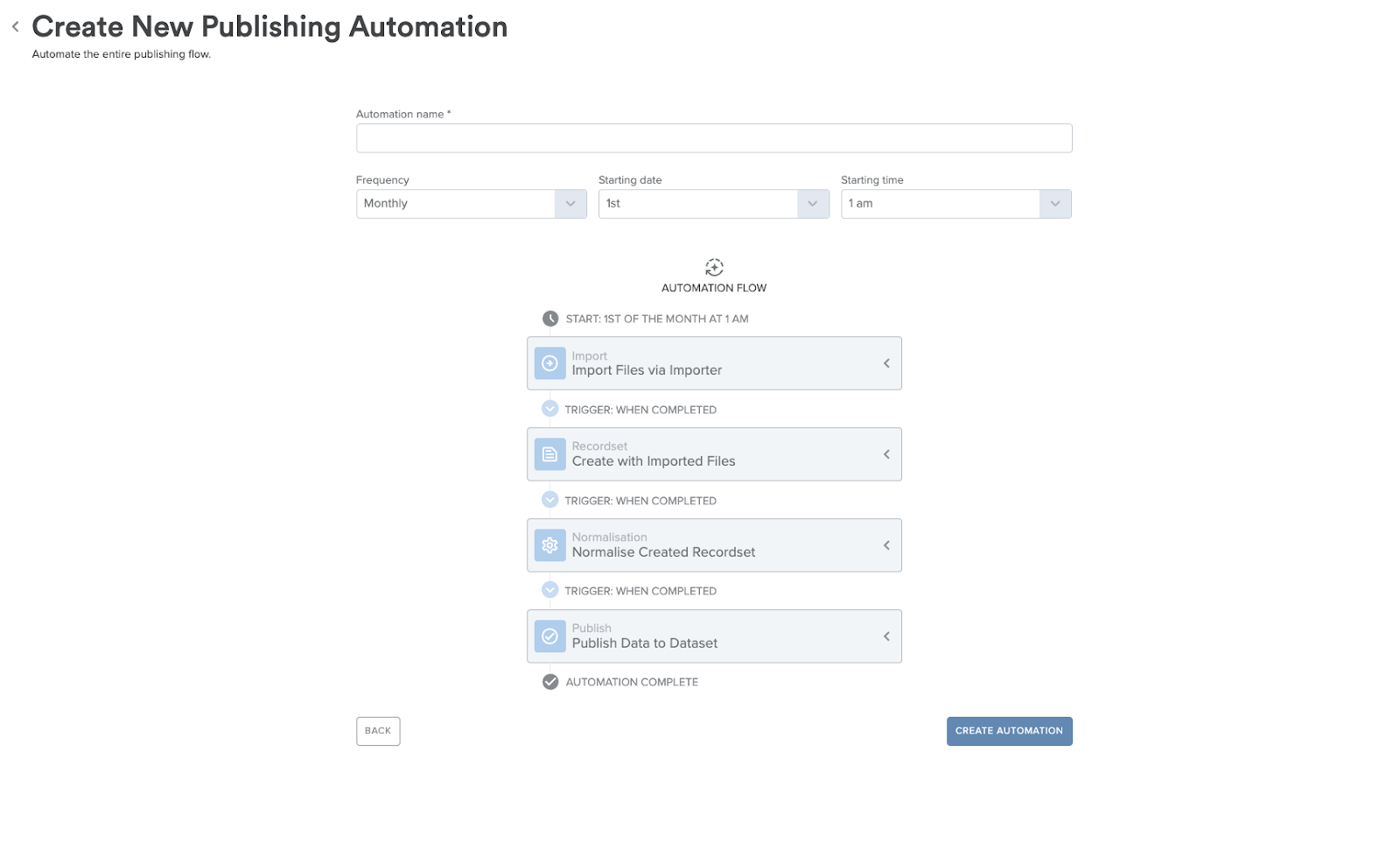Select the Recordset document icon

(549, 453)
